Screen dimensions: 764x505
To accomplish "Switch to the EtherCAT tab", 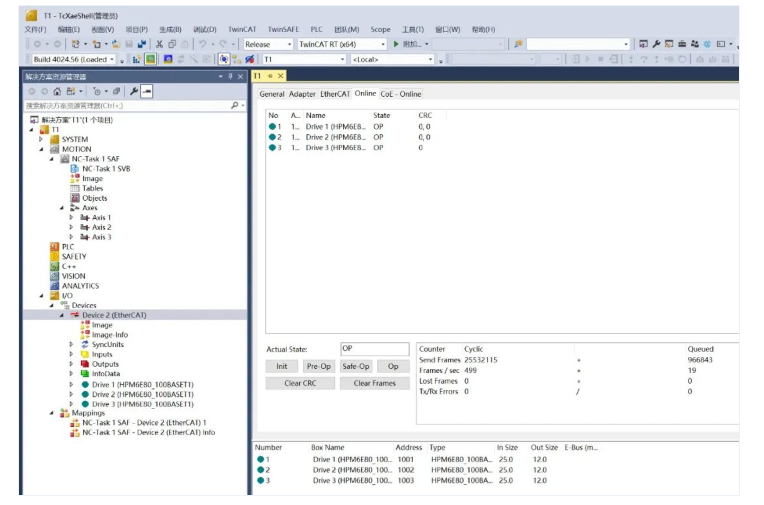I will [x=335, y=94].
